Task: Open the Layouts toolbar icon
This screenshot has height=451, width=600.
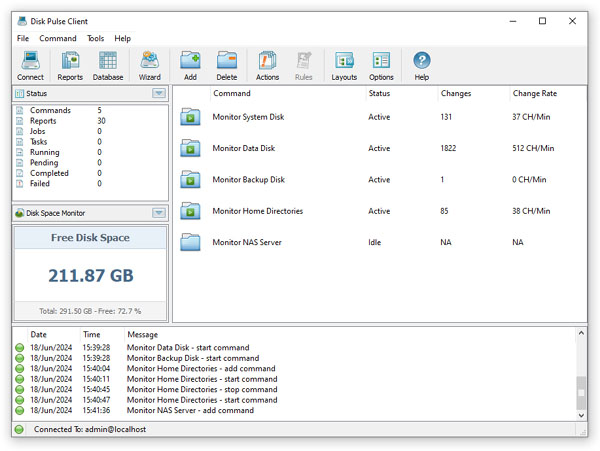Action: tap(344, 61)
